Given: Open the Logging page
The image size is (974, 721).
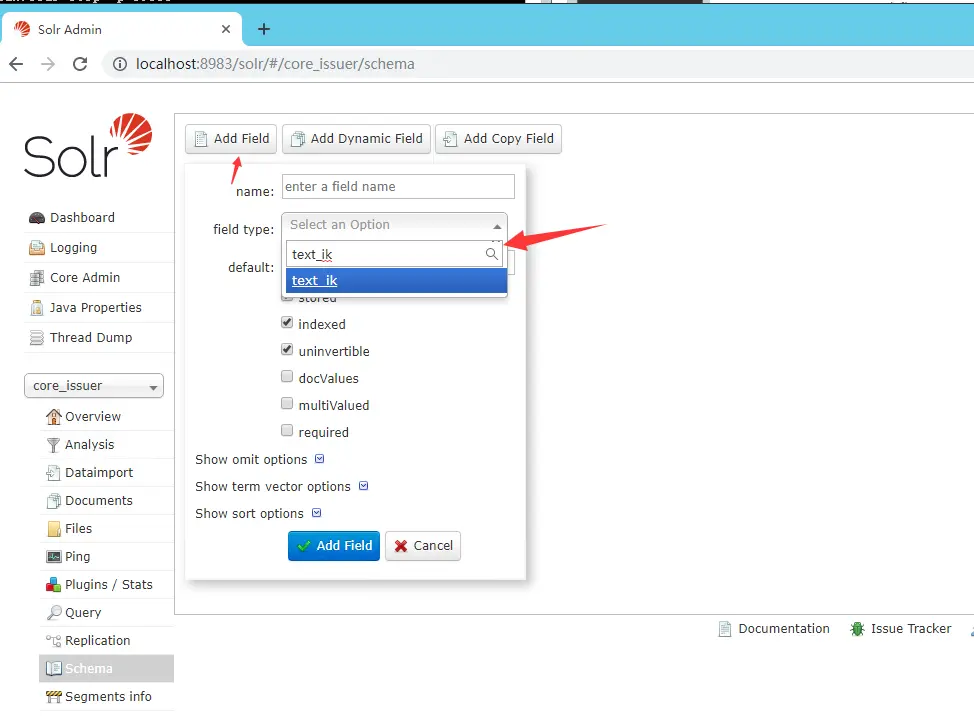Looking at the screenshot, I should [73, 248].
